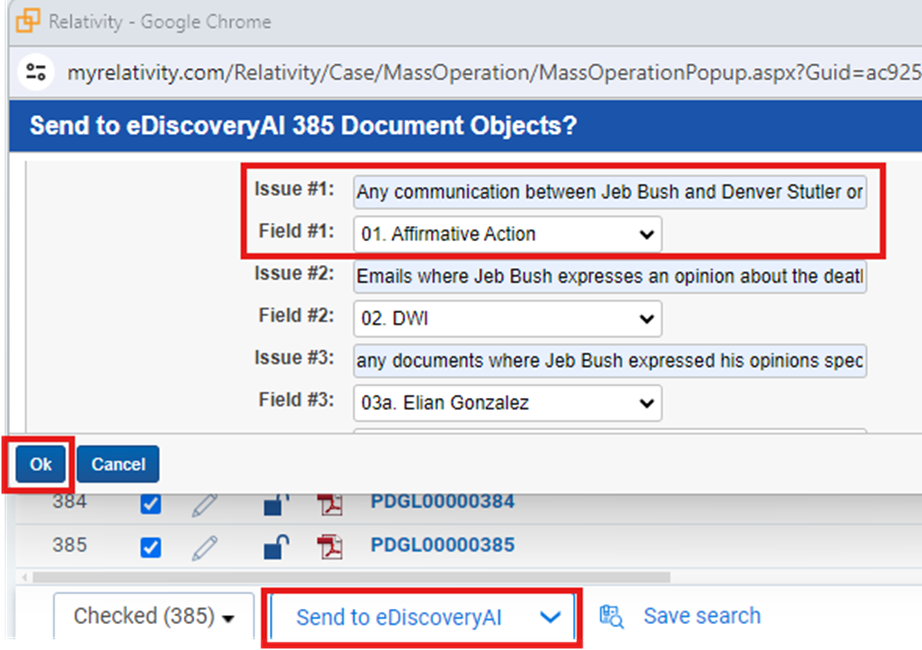Click the Ok button

coord(41,464)
